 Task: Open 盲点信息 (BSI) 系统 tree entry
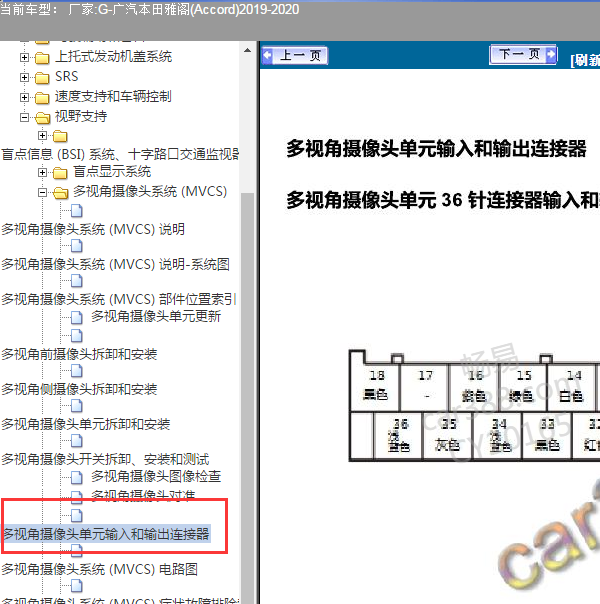(x=120, y=154)
